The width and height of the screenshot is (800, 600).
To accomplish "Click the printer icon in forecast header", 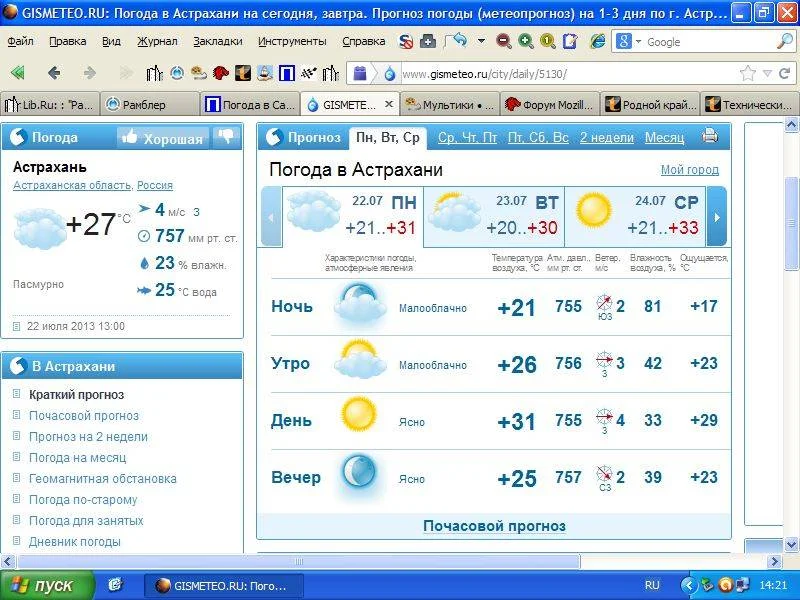I will tap(710, 137).
